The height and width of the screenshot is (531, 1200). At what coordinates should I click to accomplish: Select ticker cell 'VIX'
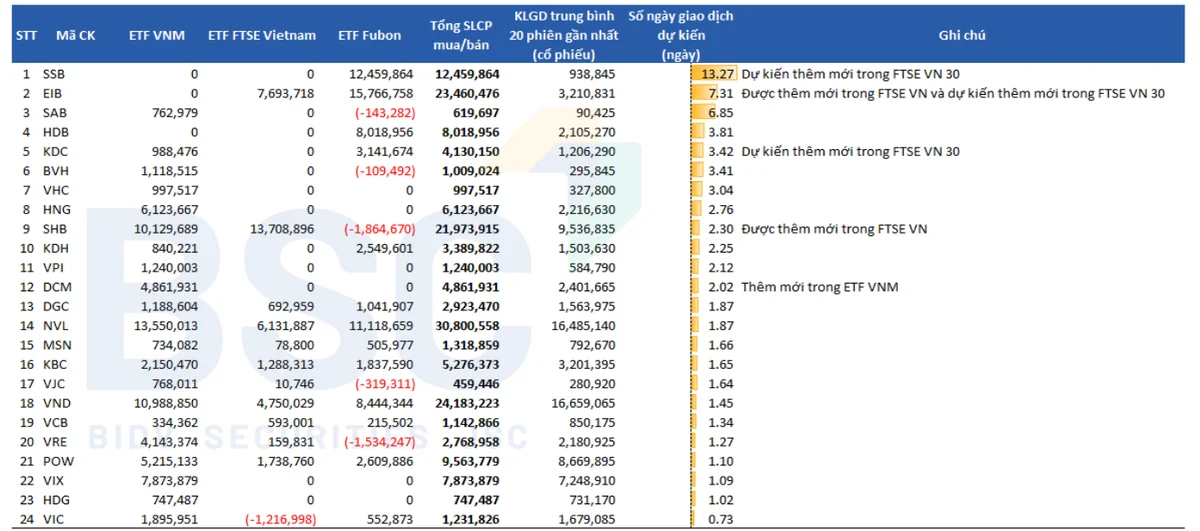[x=53, y=480]
